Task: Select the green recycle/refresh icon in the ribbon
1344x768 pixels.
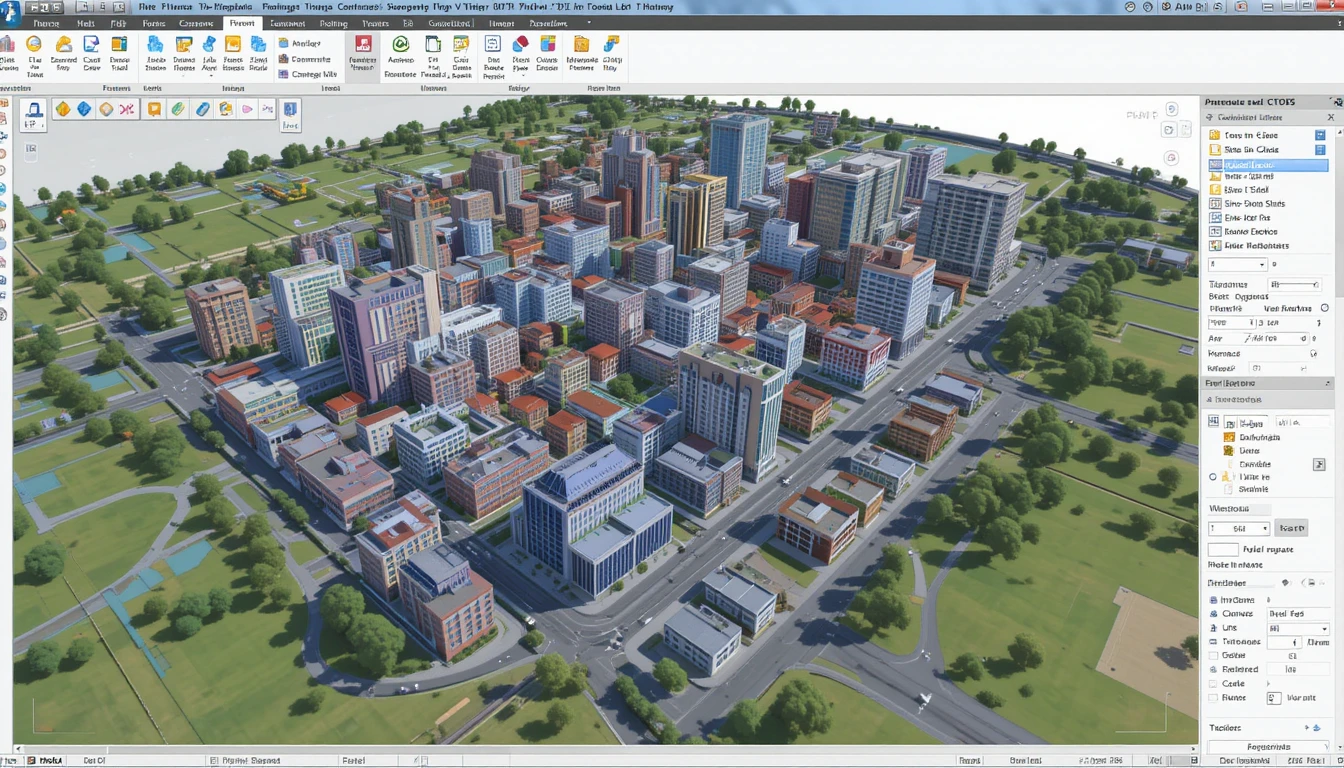Action: [x=400, y=46]
